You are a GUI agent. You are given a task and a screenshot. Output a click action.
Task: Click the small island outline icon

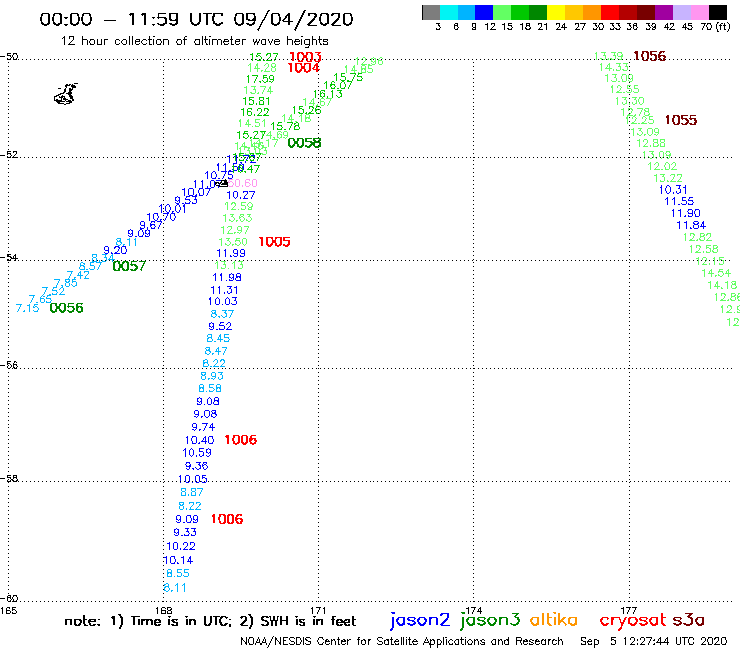(66, 94)
